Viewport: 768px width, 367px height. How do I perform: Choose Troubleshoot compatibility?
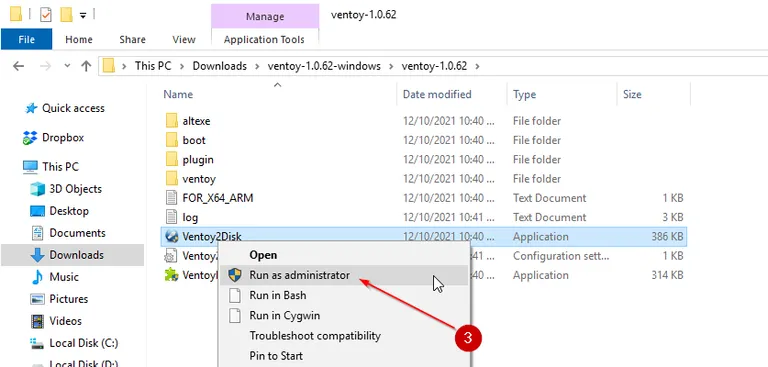click(x=344, y=336)
